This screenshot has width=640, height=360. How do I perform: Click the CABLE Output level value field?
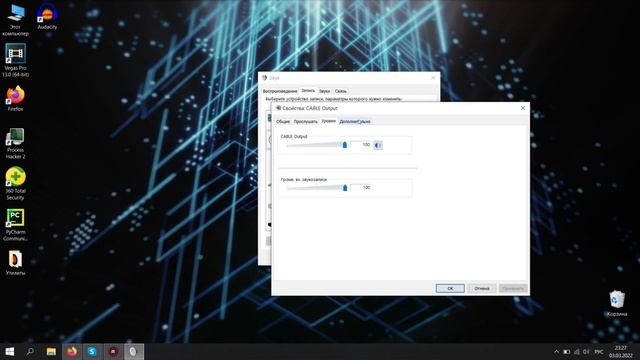pos(361,144)
